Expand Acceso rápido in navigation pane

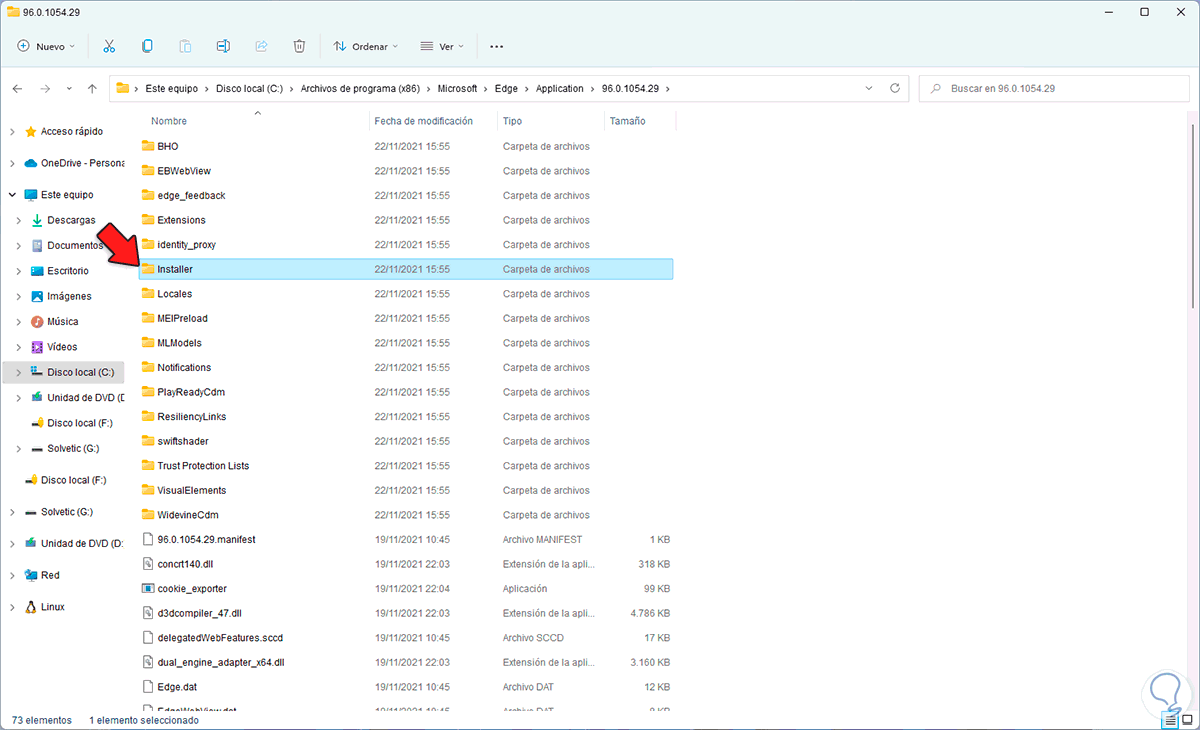12,131
